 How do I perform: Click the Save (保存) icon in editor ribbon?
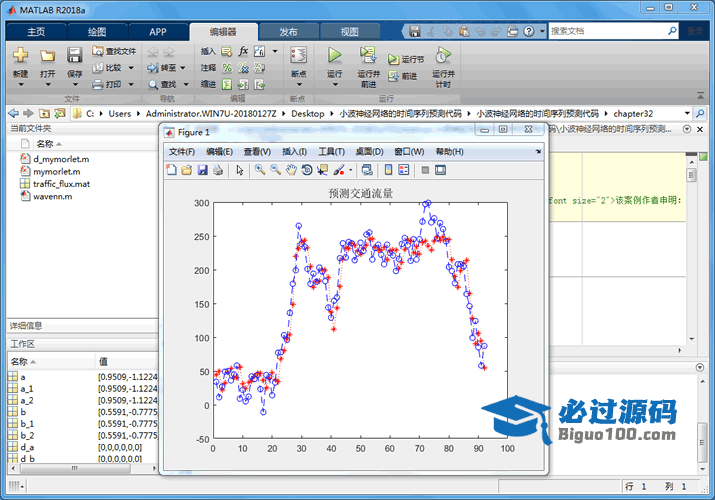pos(75,55)
